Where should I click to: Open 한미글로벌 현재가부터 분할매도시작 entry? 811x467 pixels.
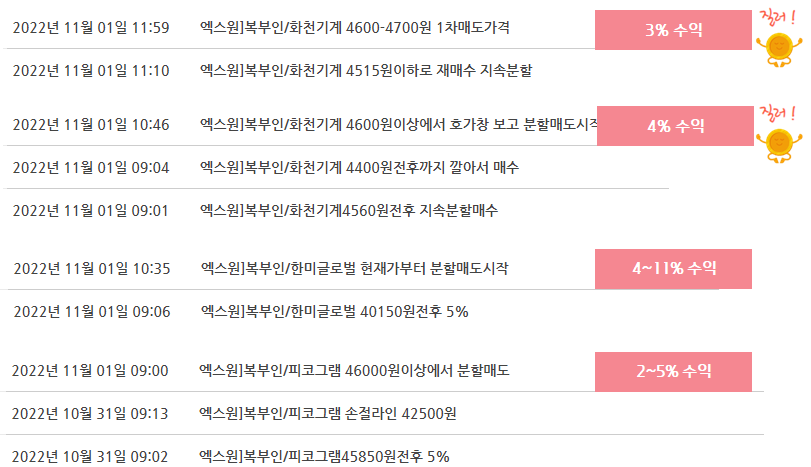tap(355, 268)
